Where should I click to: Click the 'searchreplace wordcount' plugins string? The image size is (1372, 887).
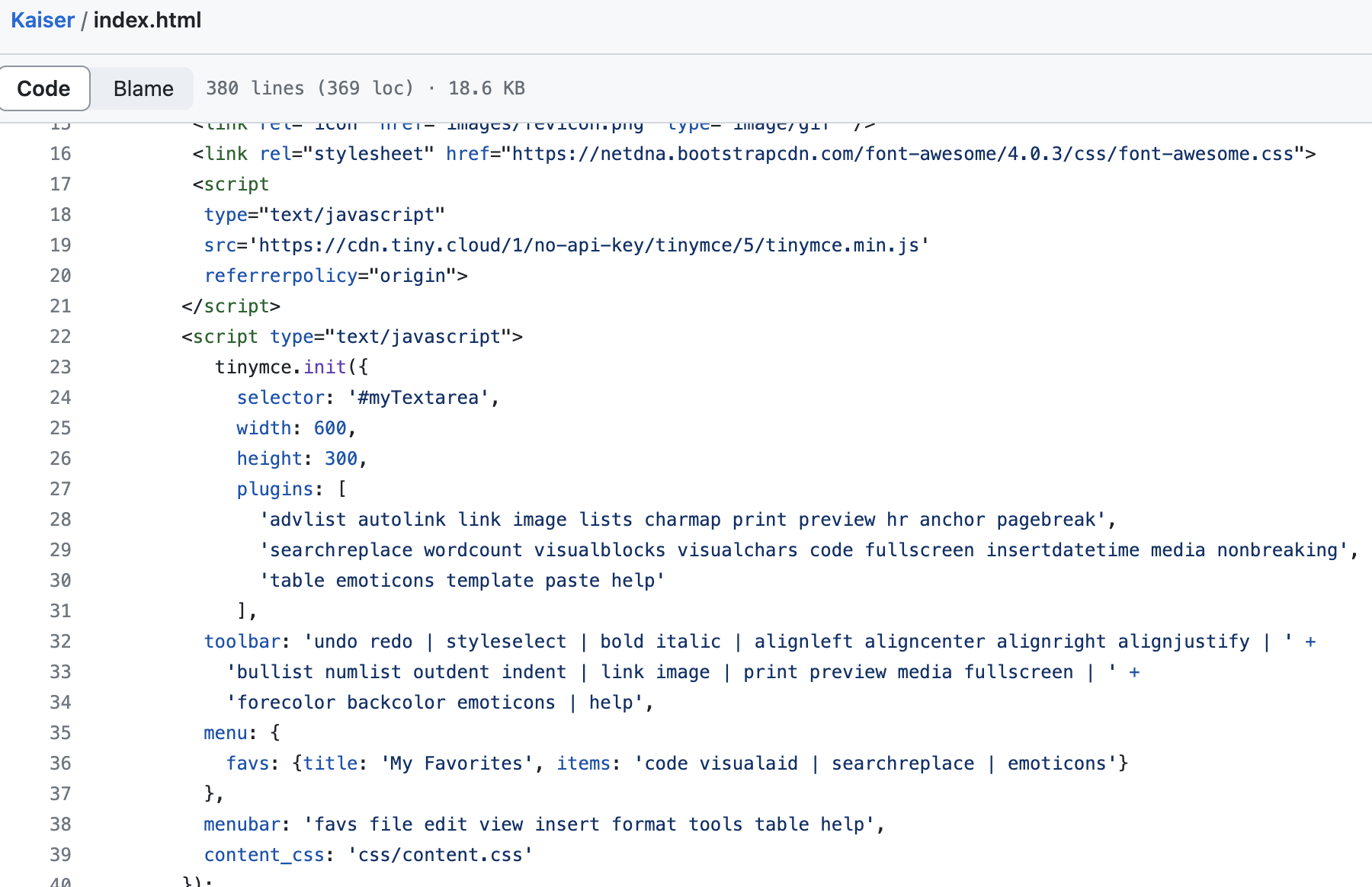pos(804,550)
